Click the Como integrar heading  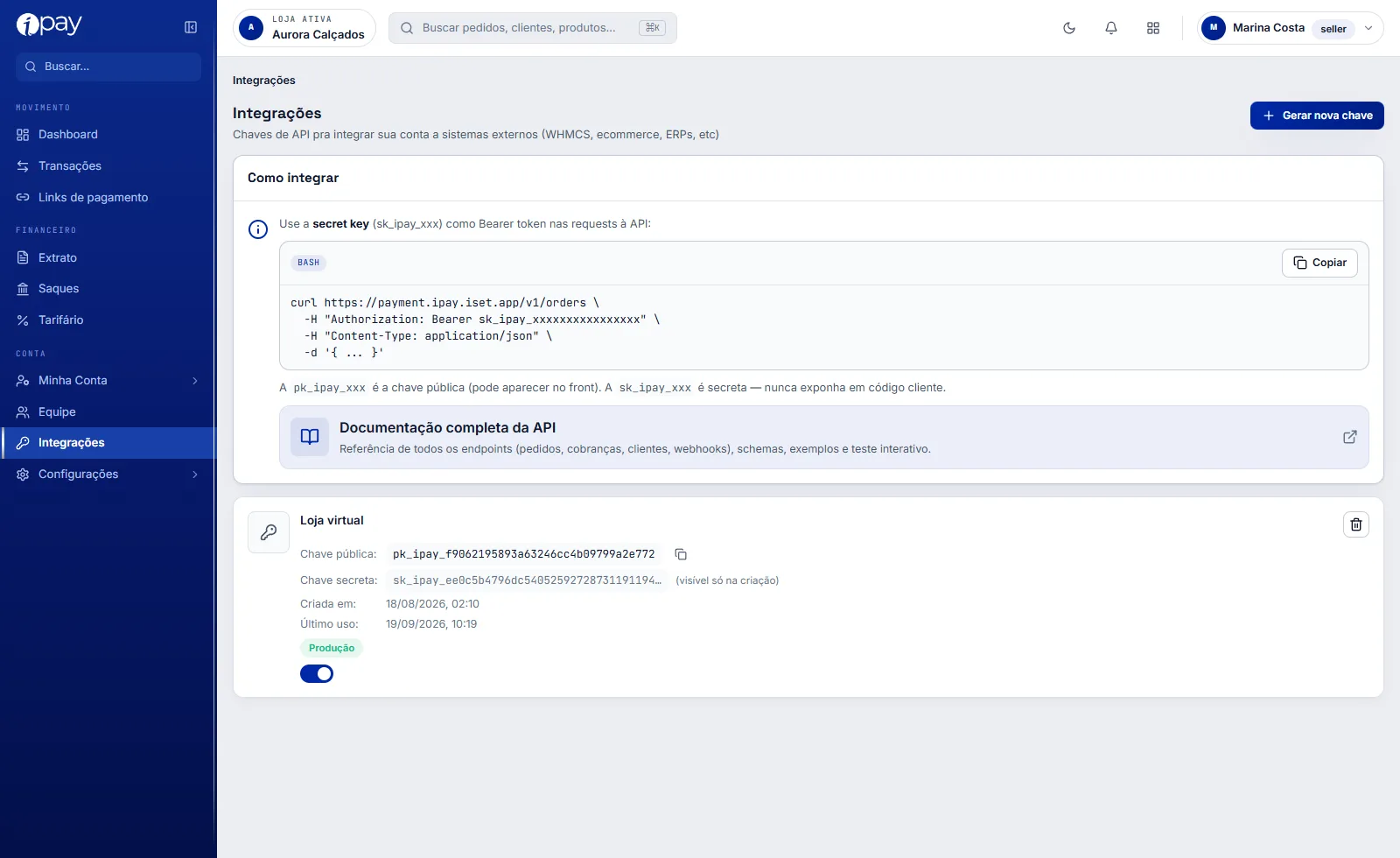(x=293, y=178)
